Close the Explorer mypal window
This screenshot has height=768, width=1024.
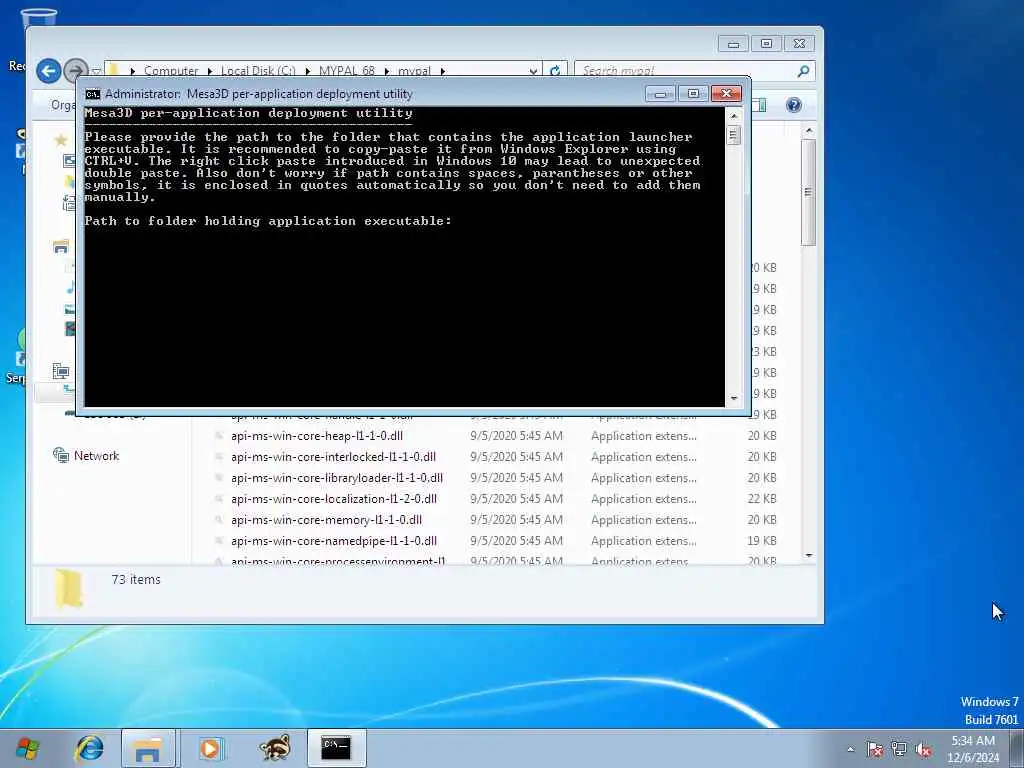(799, 44)
